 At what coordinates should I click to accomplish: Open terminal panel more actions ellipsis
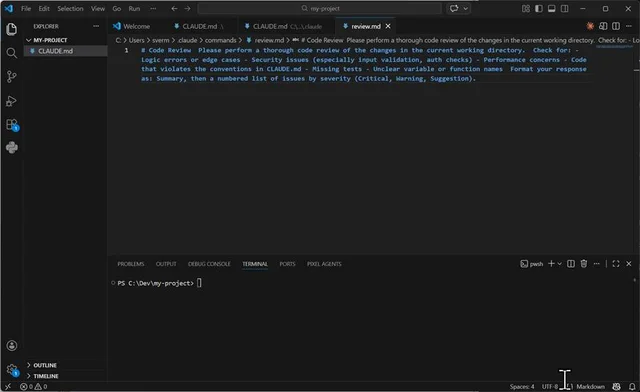coord(596,264)
